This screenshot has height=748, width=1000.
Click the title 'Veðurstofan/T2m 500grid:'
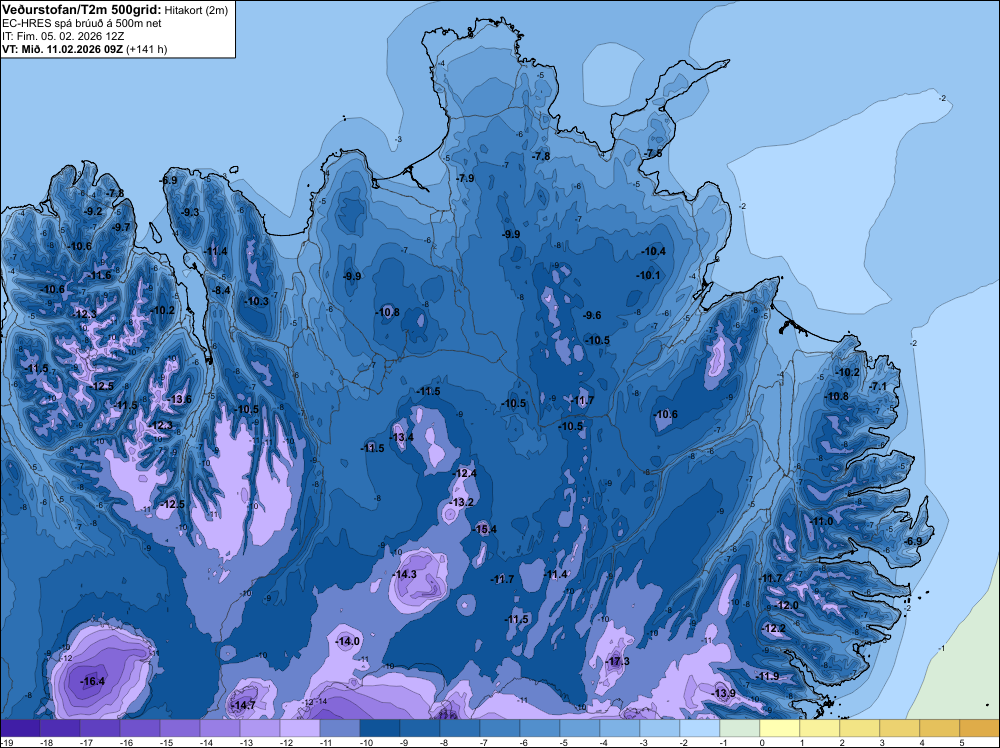[82, 10]
